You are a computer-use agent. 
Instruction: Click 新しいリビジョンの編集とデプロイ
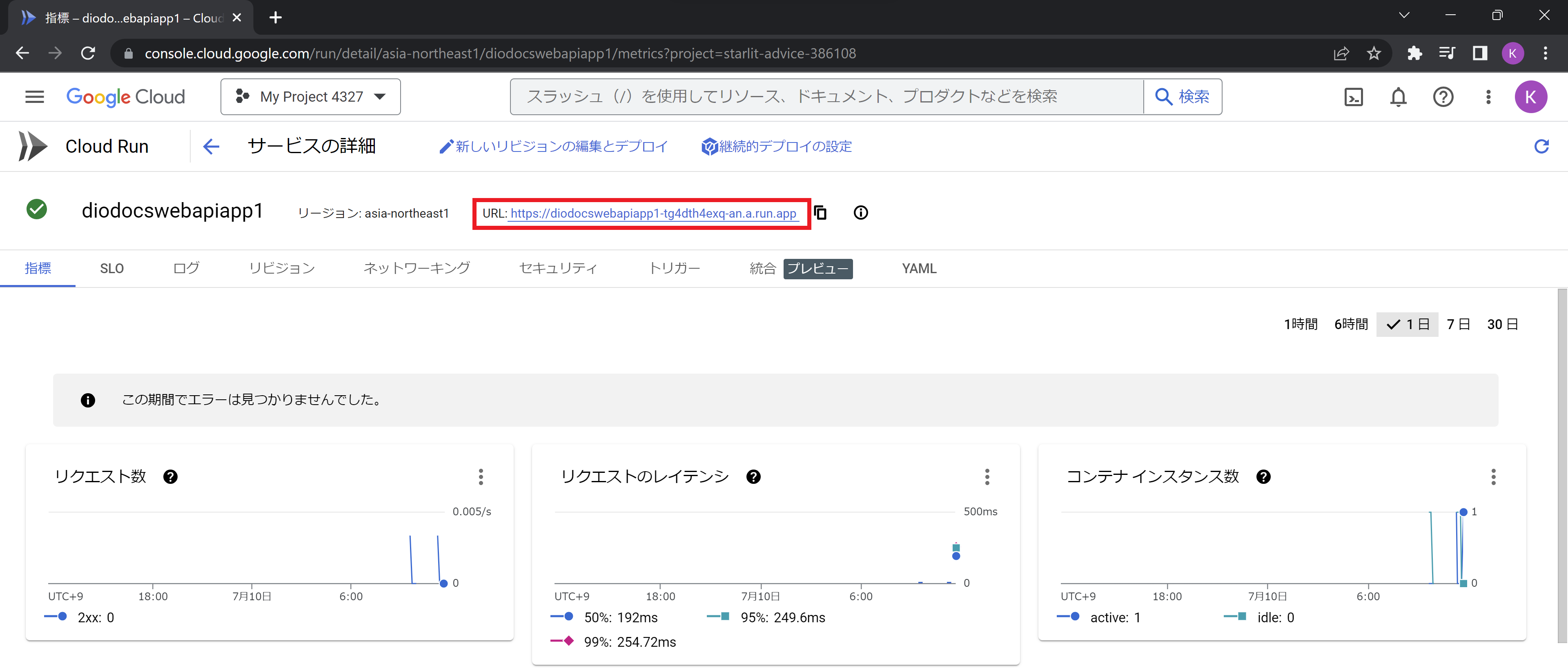[x=553, y=147]
